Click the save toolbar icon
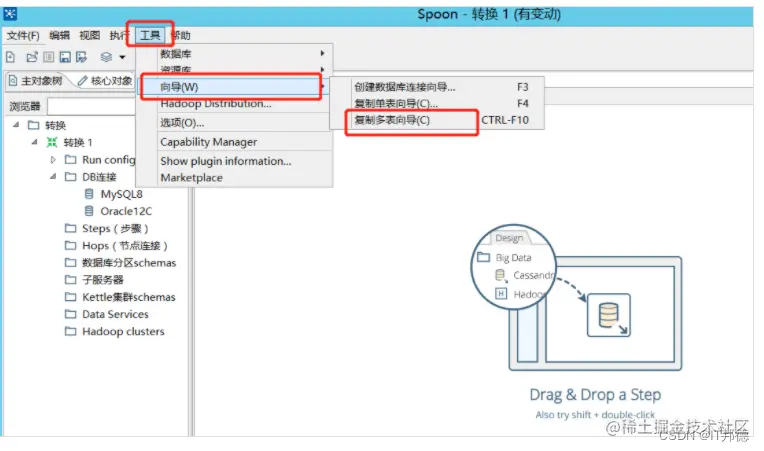Image resolution: width=764 pixels, height=451 pixels. [65, 57]
